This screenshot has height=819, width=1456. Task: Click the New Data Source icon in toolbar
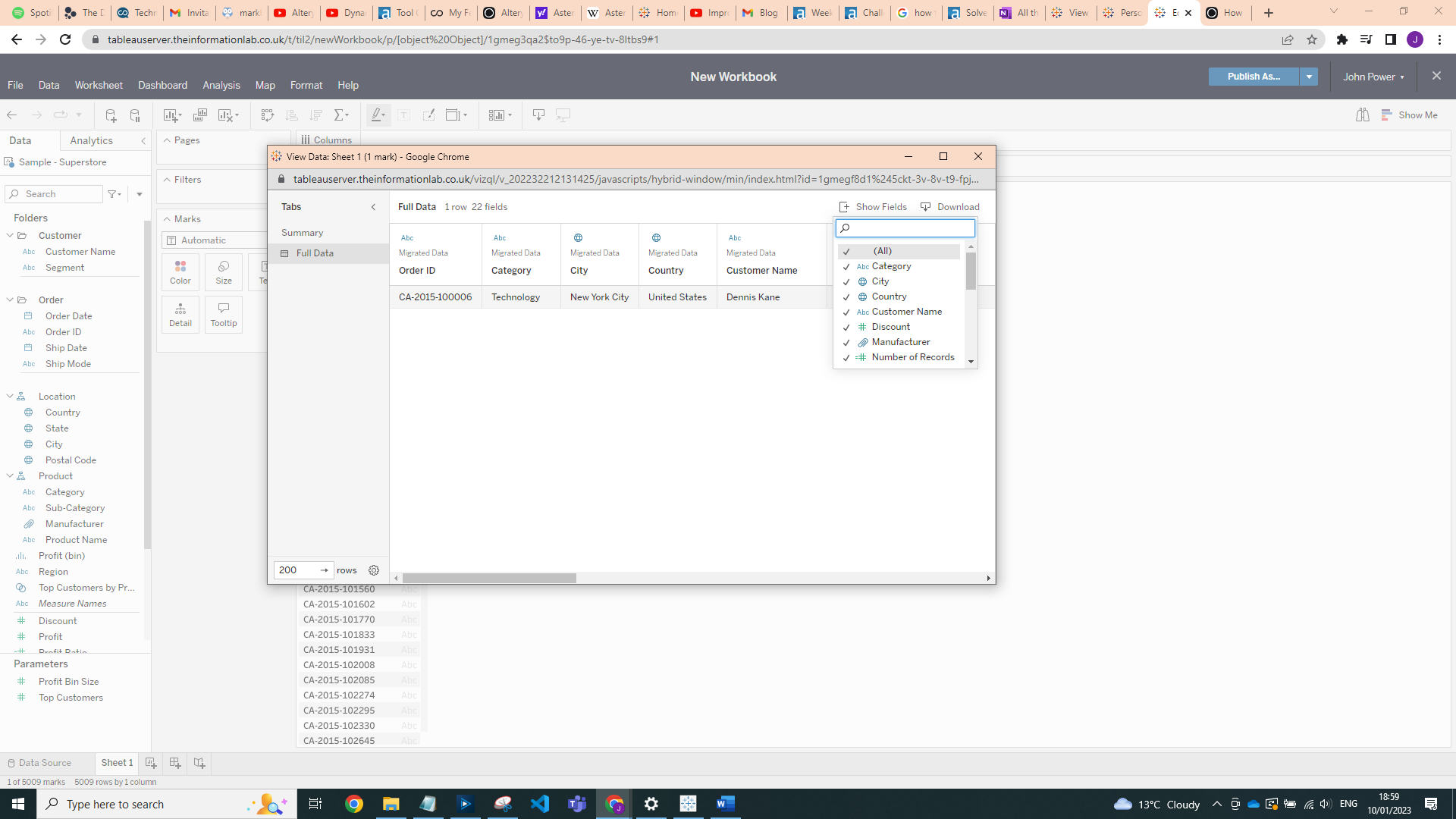point(111,115)
